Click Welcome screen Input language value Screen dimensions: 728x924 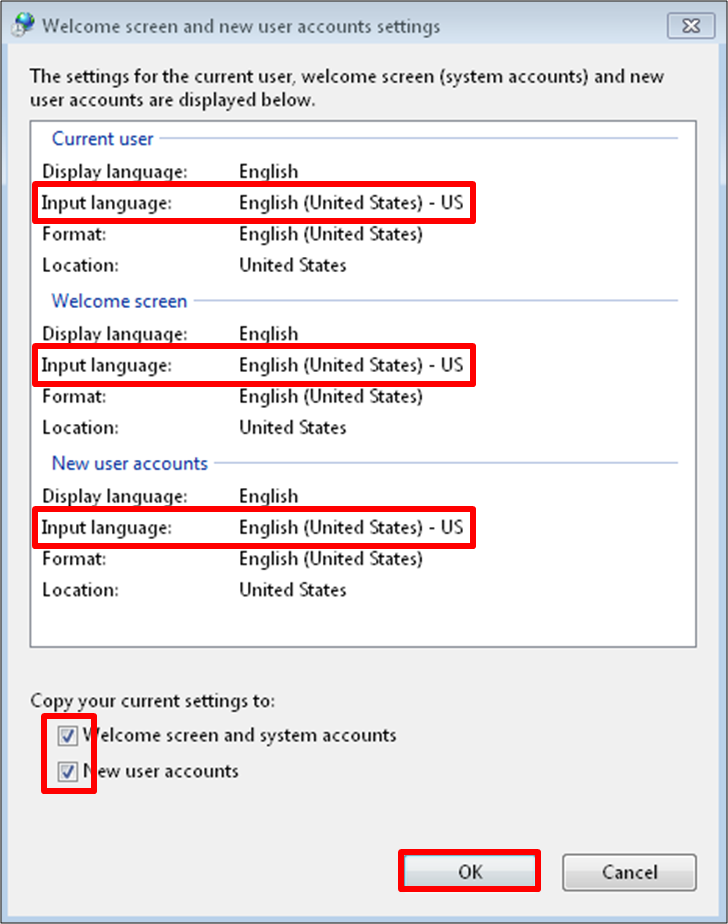pyautogui.click(x=351, y=365)
